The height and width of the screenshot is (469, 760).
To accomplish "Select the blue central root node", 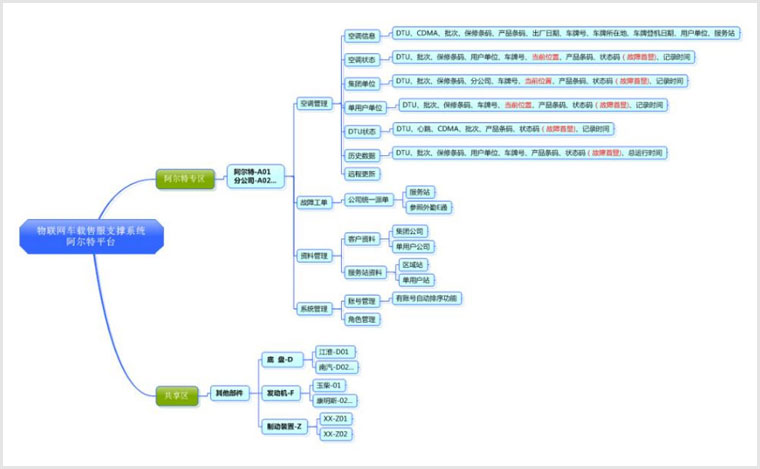I will point(91,237).
